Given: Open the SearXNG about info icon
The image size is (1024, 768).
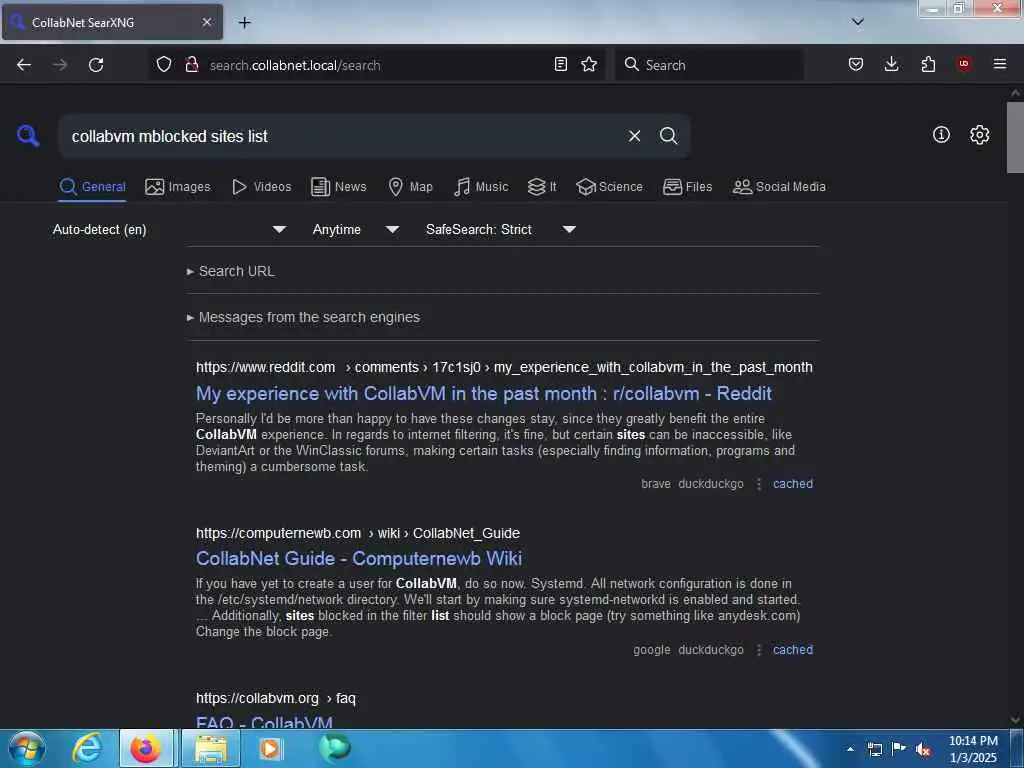Looking at the screenshot, I should click(941, 135).
